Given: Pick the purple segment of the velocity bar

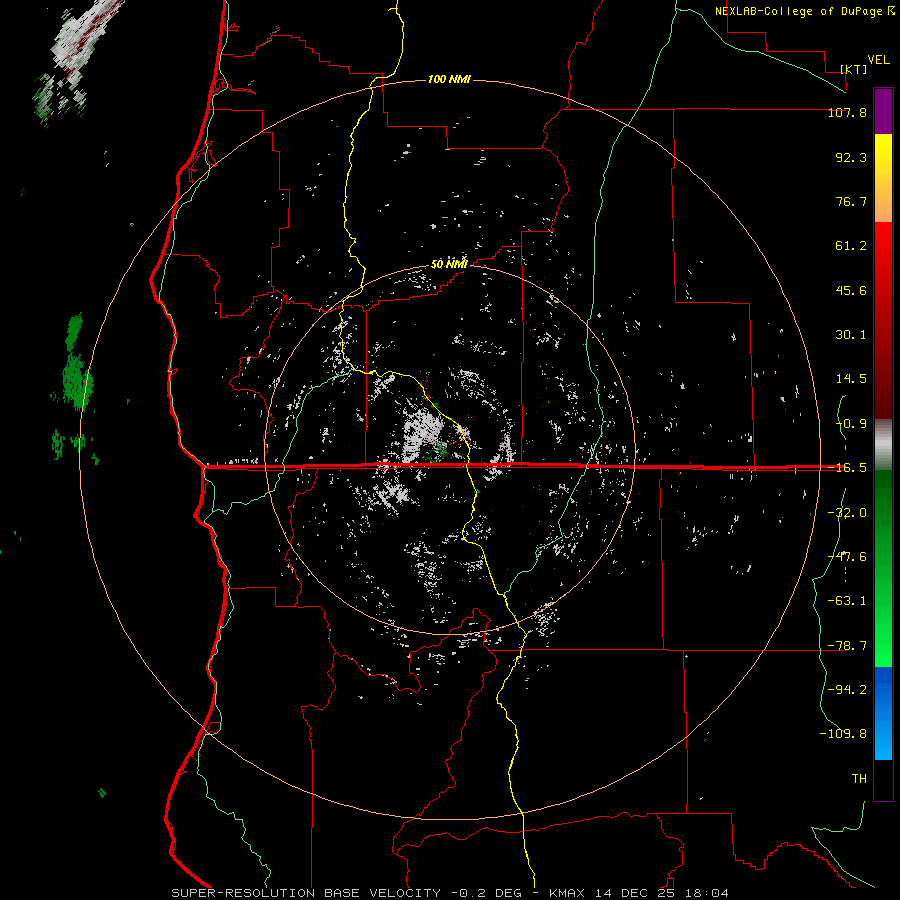Looking at the screenshot, I should 883,111.
